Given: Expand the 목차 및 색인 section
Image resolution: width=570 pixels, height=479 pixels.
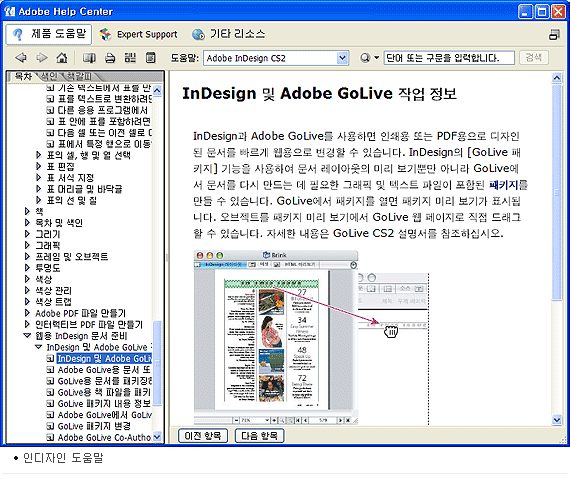Looking at the screenshot, I should click(x=27, y=223).
